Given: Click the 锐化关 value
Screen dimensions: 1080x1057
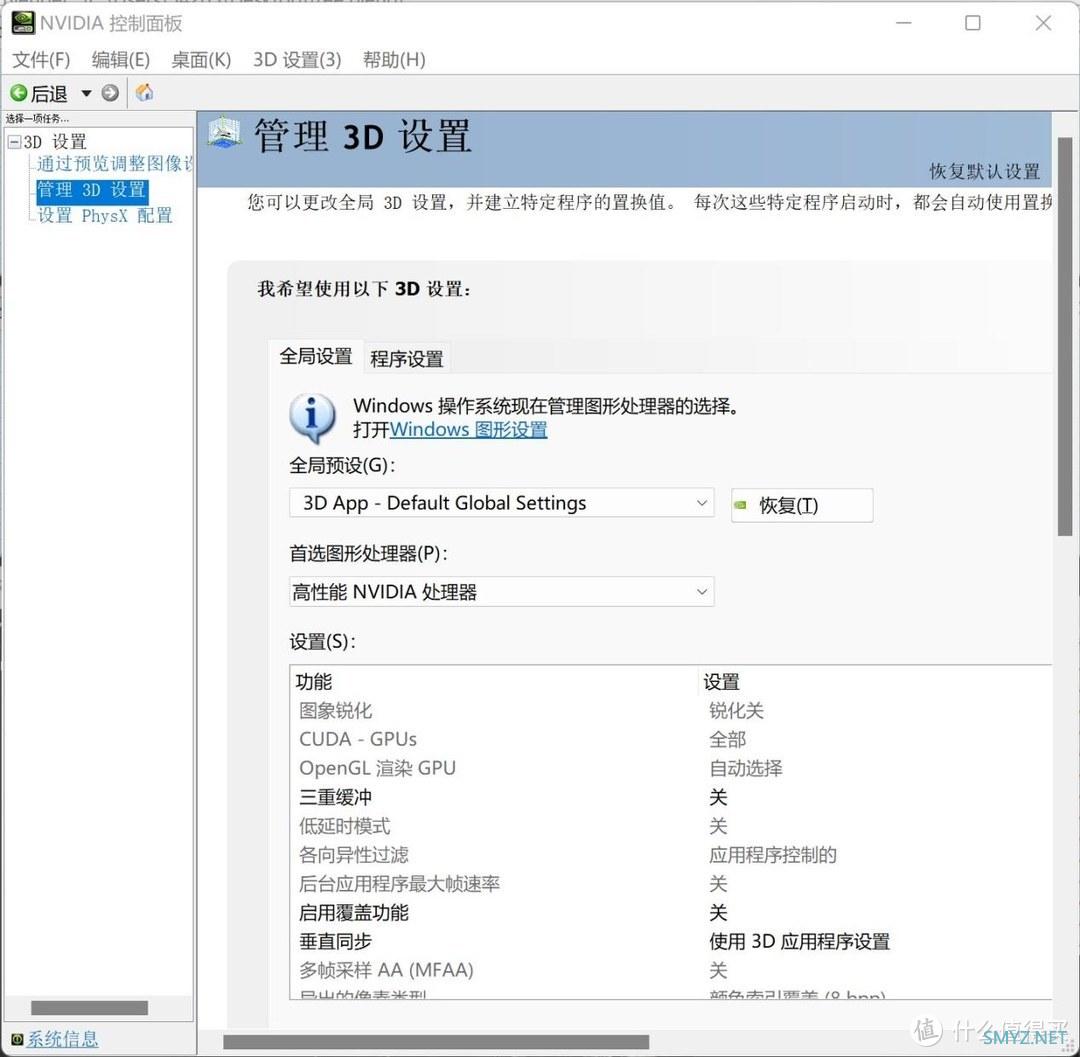Looking at the screenshot, I should (x=736, y=711).
